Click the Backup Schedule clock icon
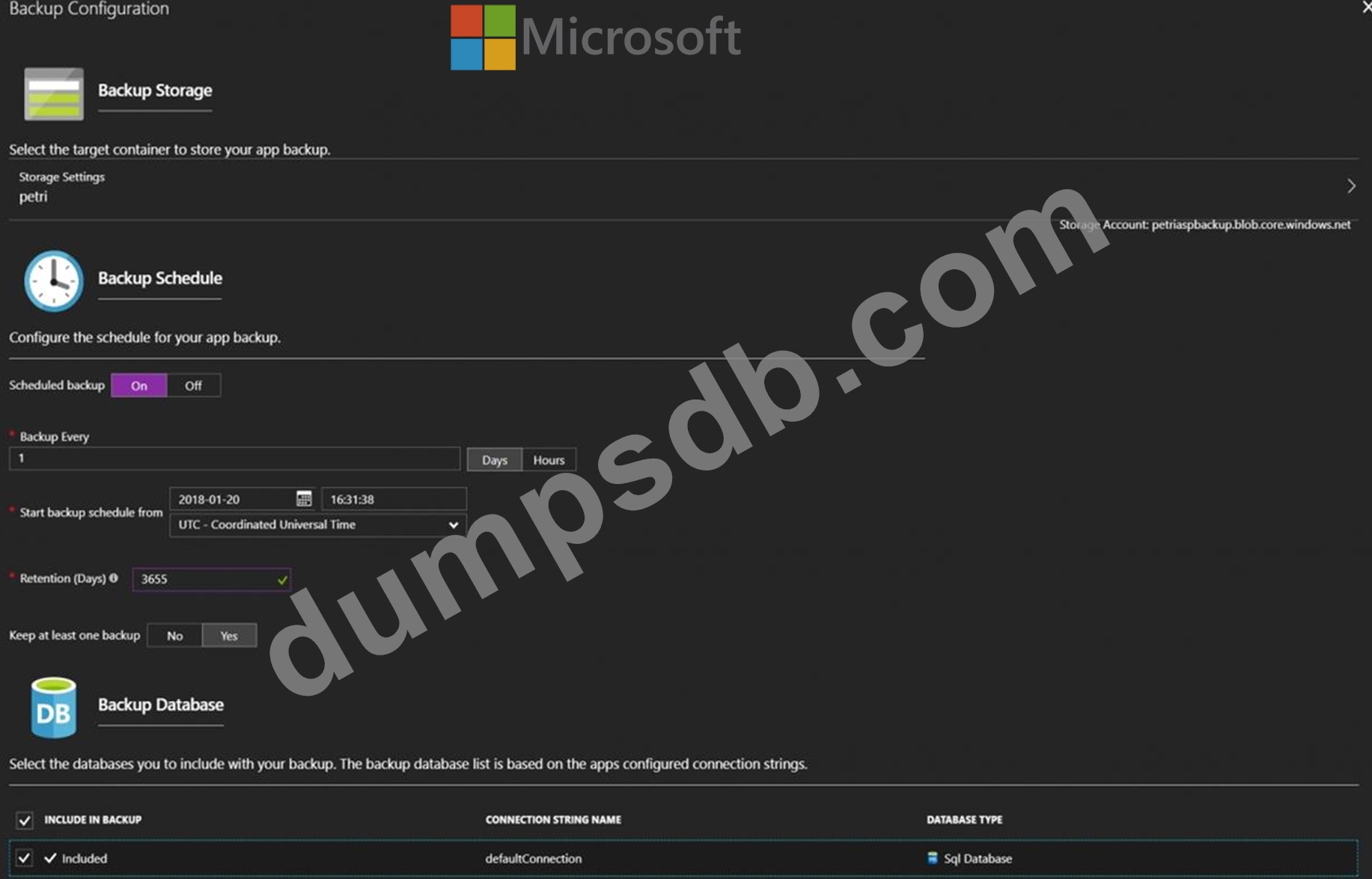The image size is (1372, 879). 53,281
